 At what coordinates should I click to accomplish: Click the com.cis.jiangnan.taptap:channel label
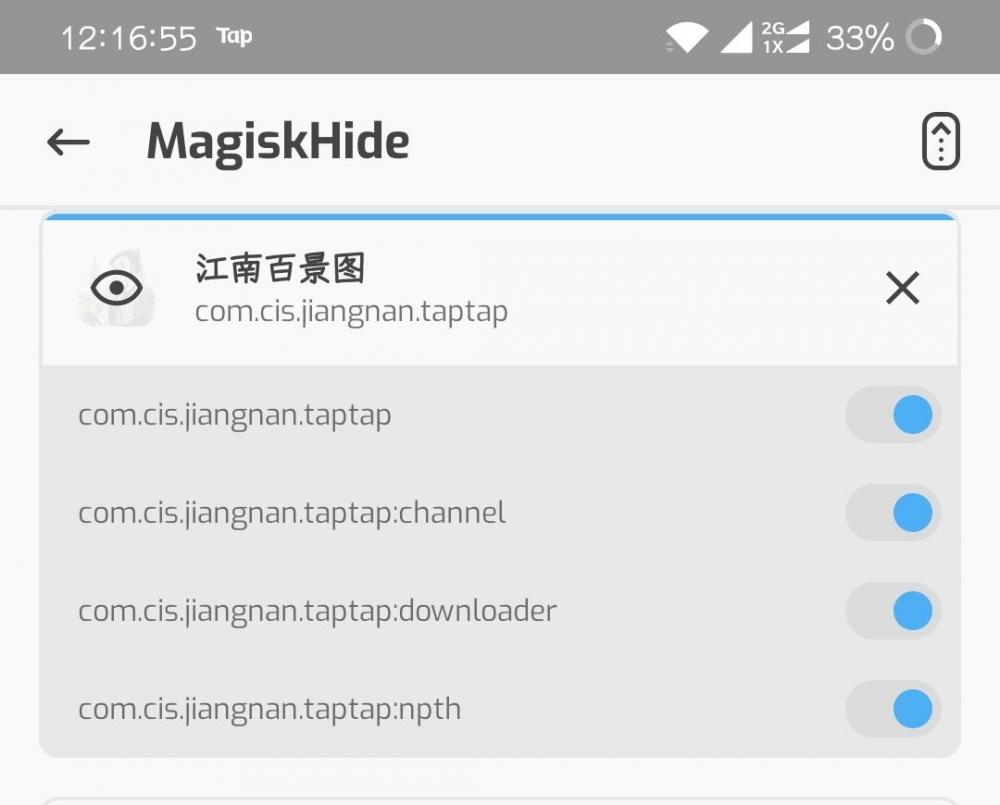coord(292,513)
